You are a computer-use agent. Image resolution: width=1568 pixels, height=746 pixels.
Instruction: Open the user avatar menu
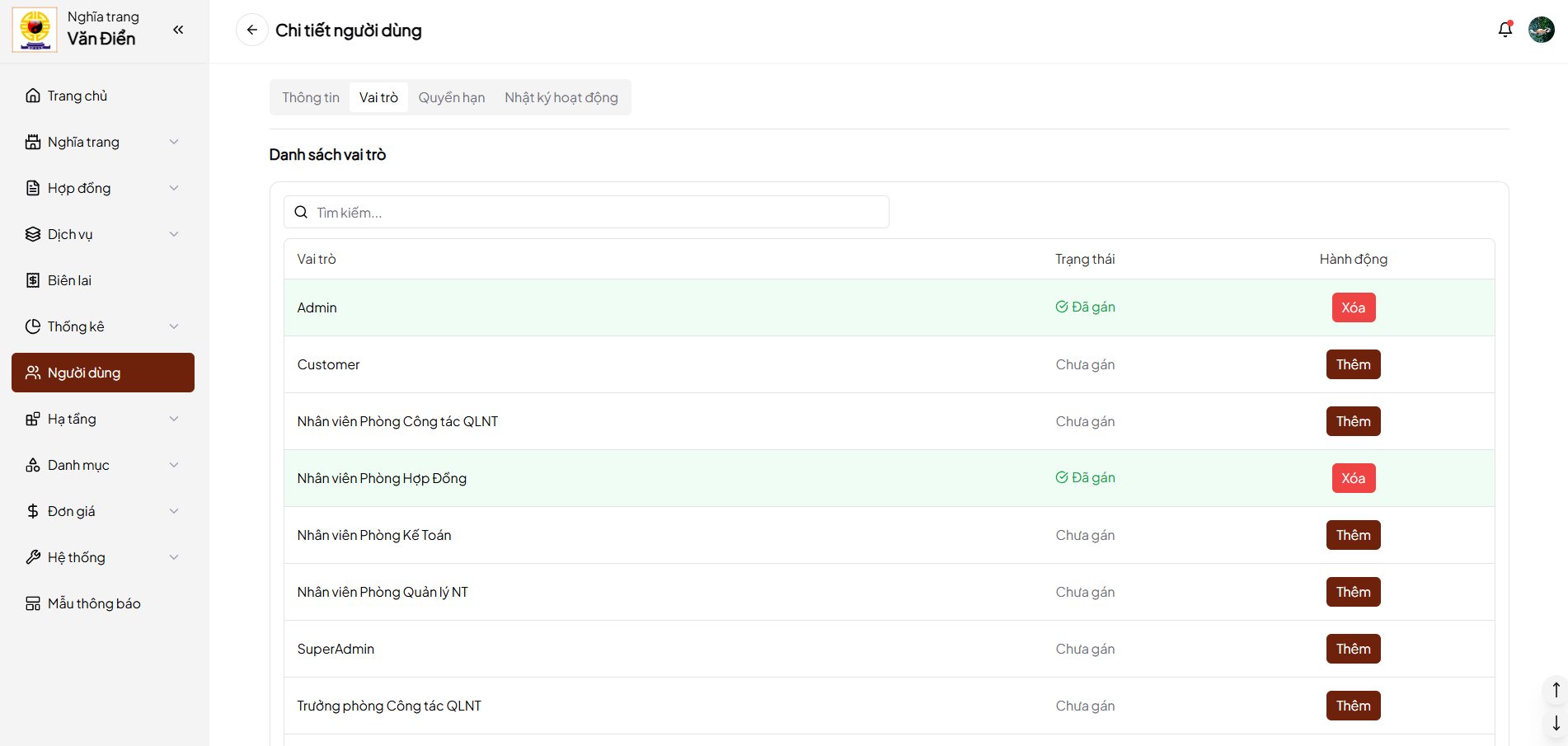(x=1541, y=30)
